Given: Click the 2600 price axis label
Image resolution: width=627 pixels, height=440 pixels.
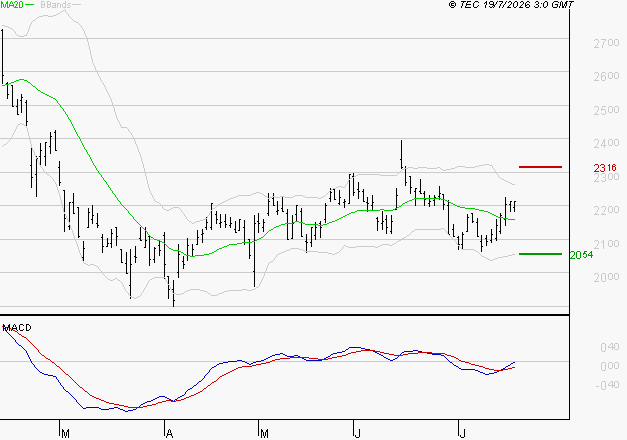Looking at the screenshot, I should [606, 76].
